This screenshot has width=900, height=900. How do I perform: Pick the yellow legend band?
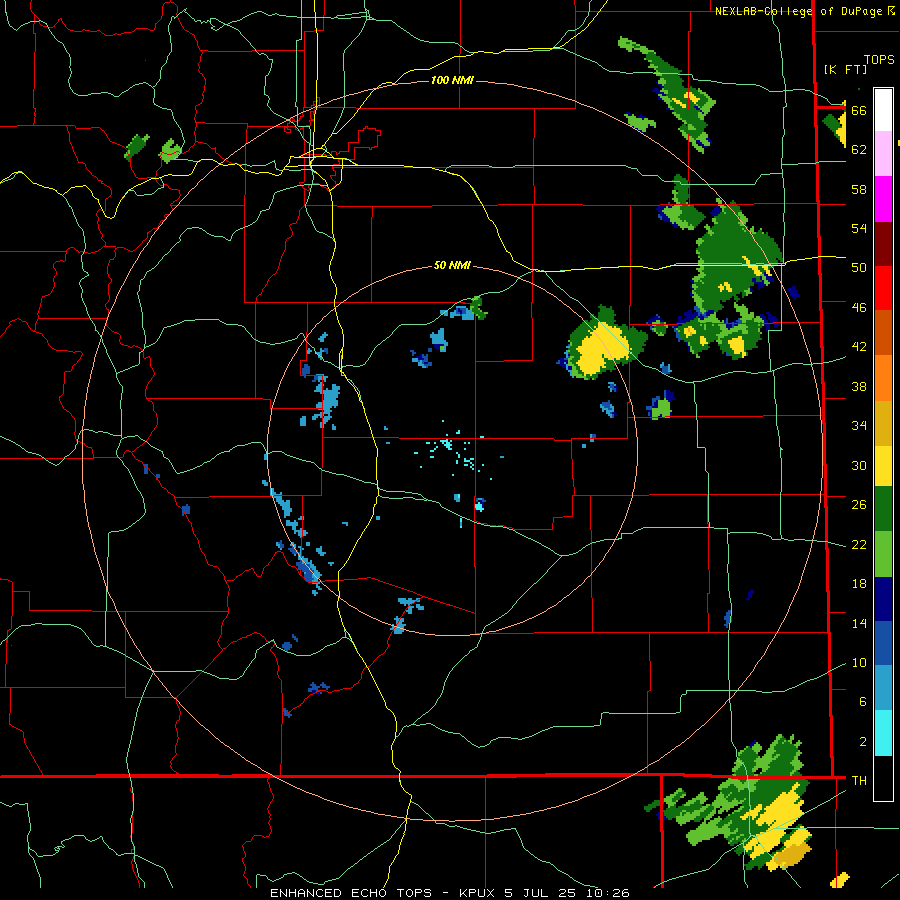(x=883, y=466)
